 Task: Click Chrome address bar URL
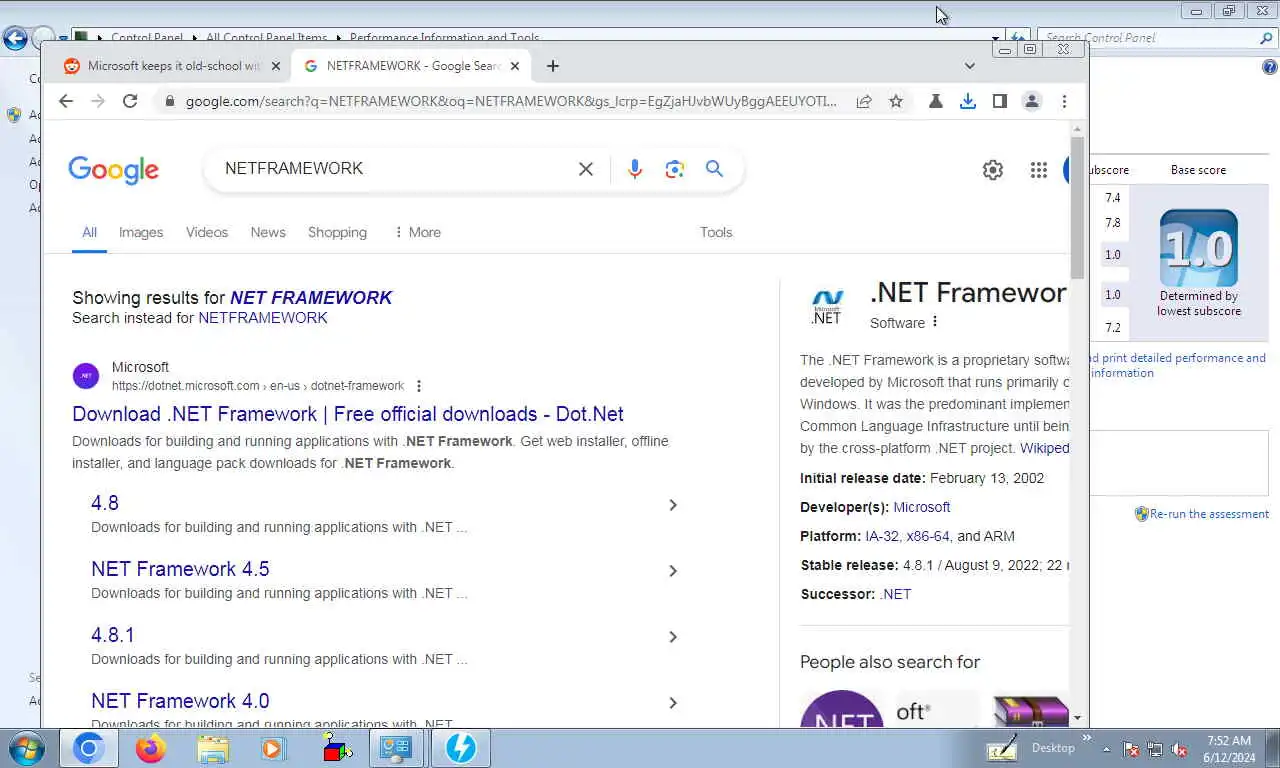pyautogui.click(x=510, y=101)
